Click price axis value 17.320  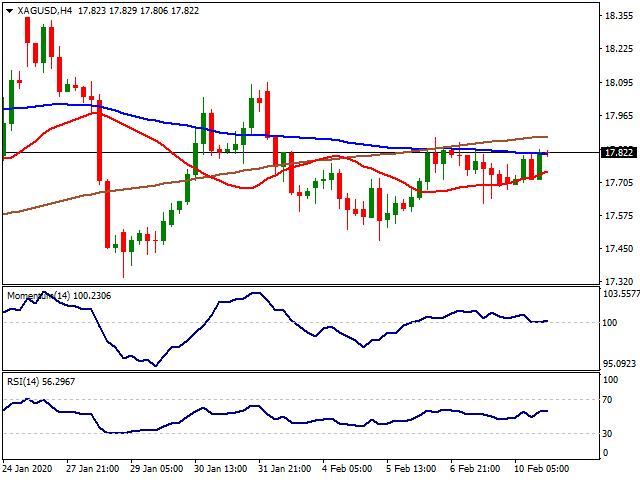click(x=619, y=282)
